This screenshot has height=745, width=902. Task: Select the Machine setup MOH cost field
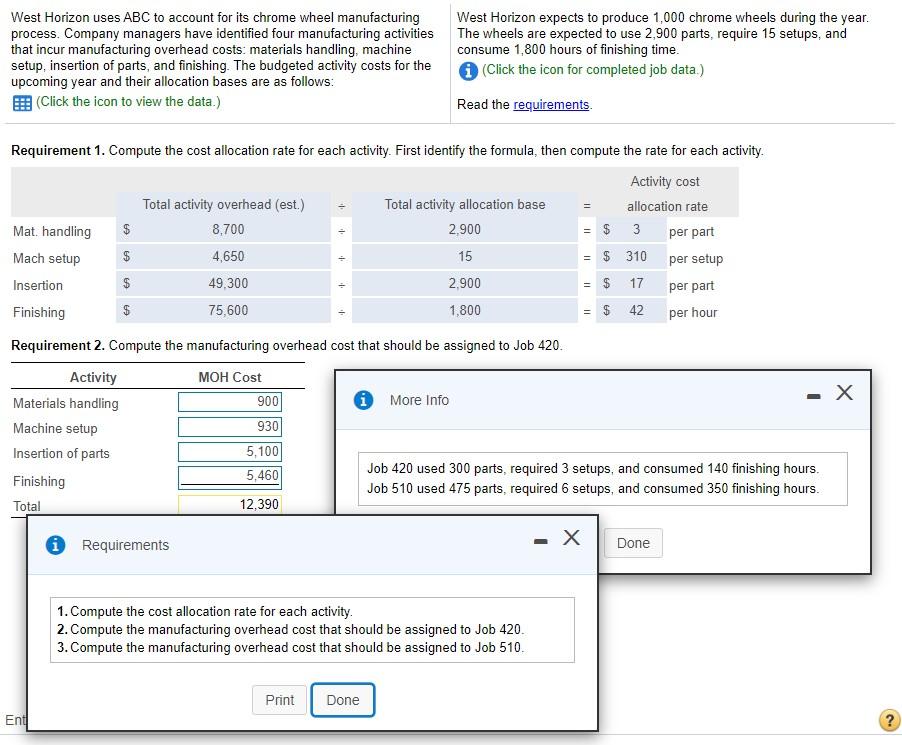coord(228,428)
